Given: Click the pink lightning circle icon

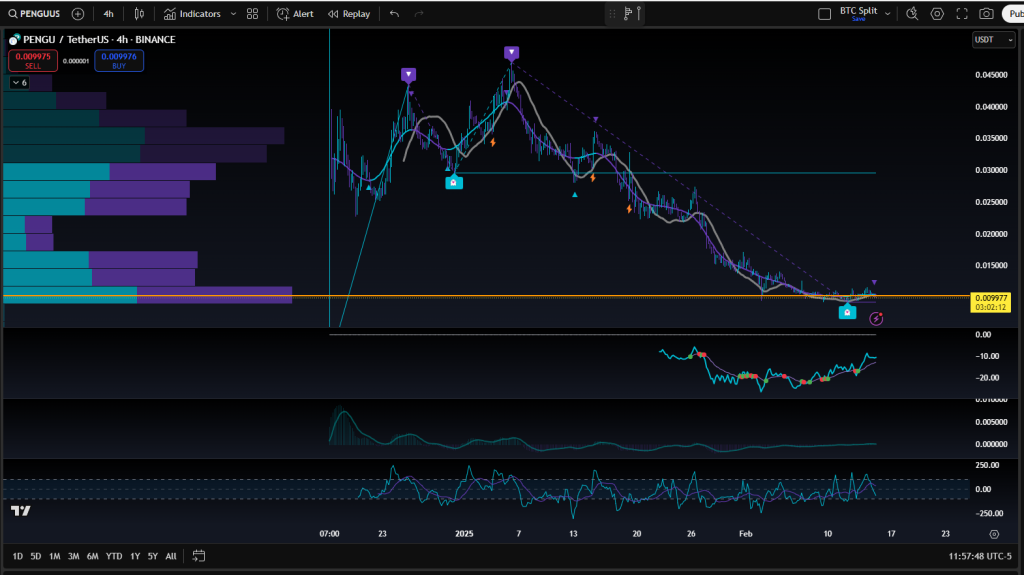Looking at the screenshot, I should click(x=876, y=319).
